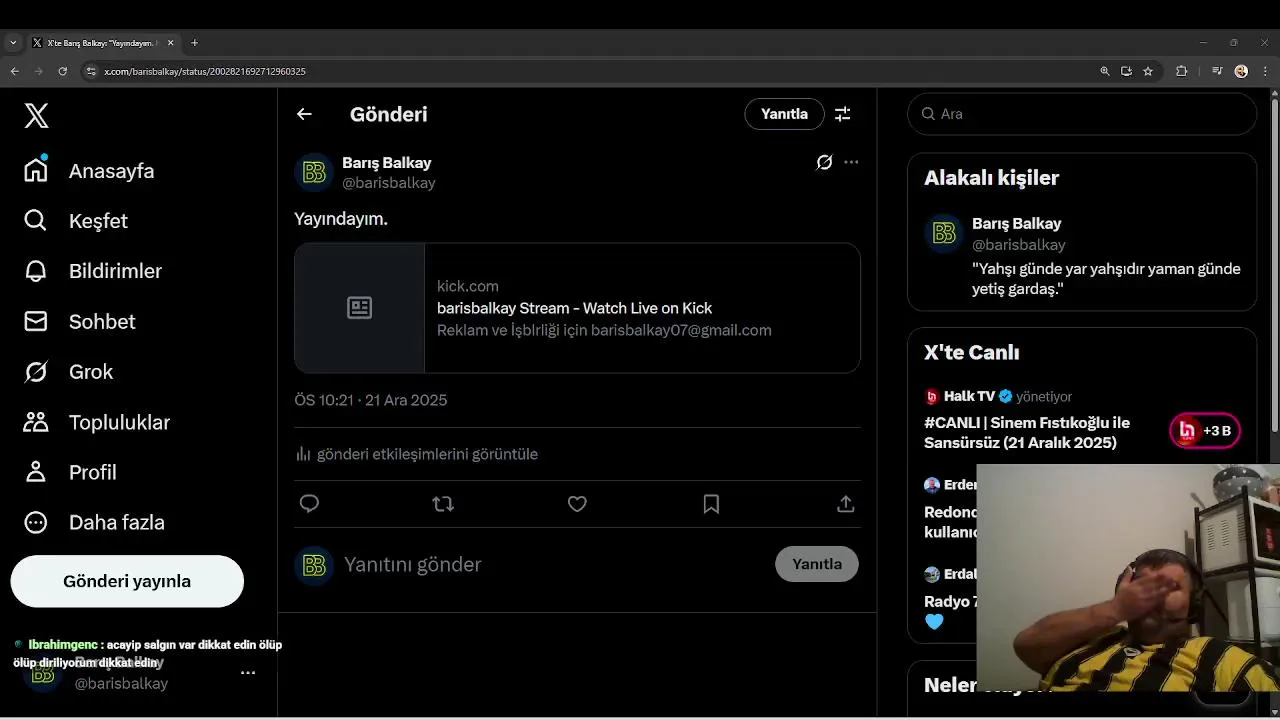Open tab search dropdown arrow
The image size is (1280, 720).
point(12,43)
